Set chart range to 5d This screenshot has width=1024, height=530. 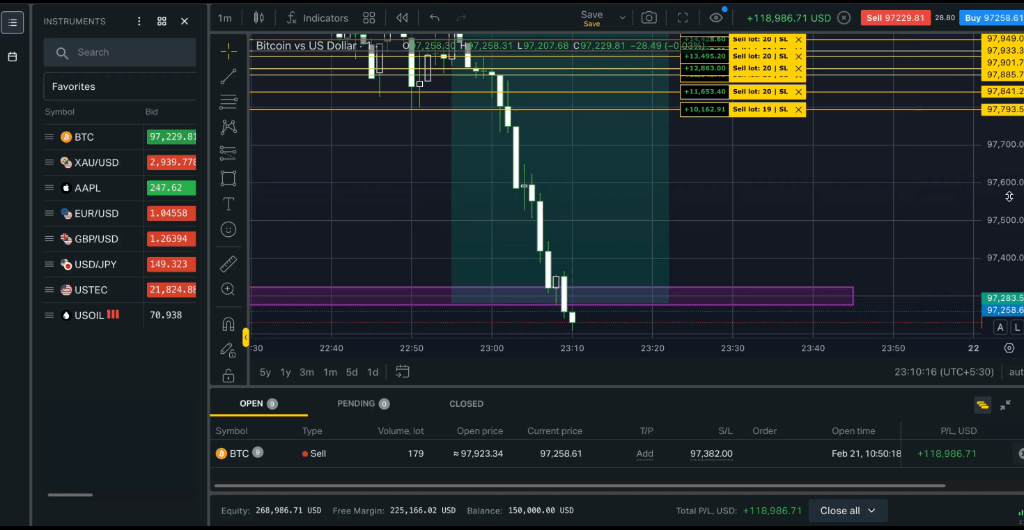351,372
